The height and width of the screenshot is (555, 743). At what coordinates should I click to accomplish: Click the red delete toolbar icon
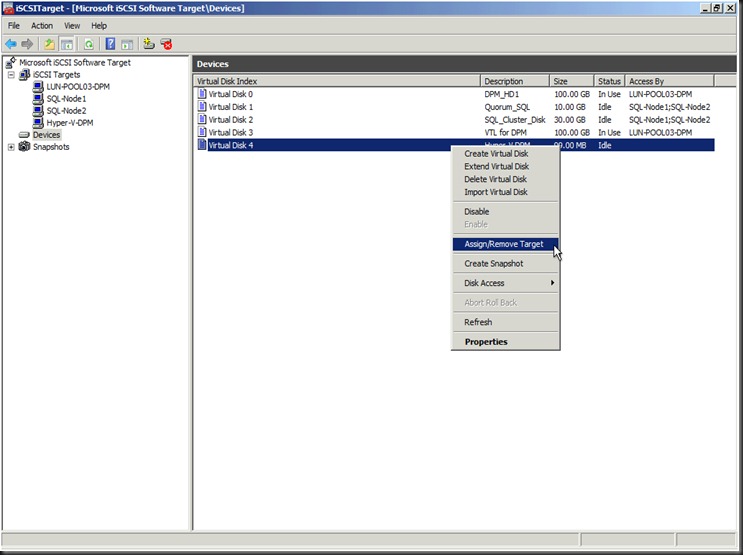tap(166, 44)
